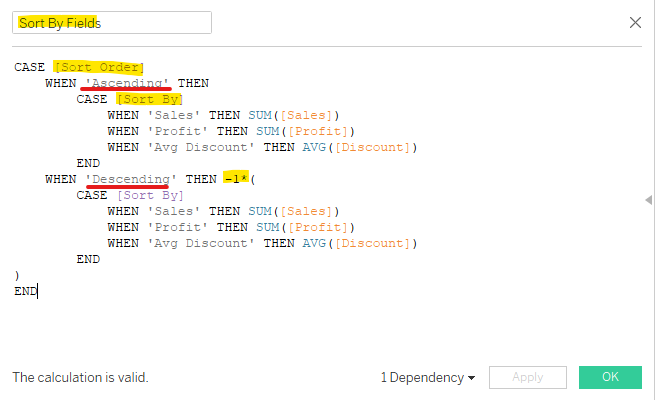
Task: Click the -1* multiplier in formula
Action: 235,179
